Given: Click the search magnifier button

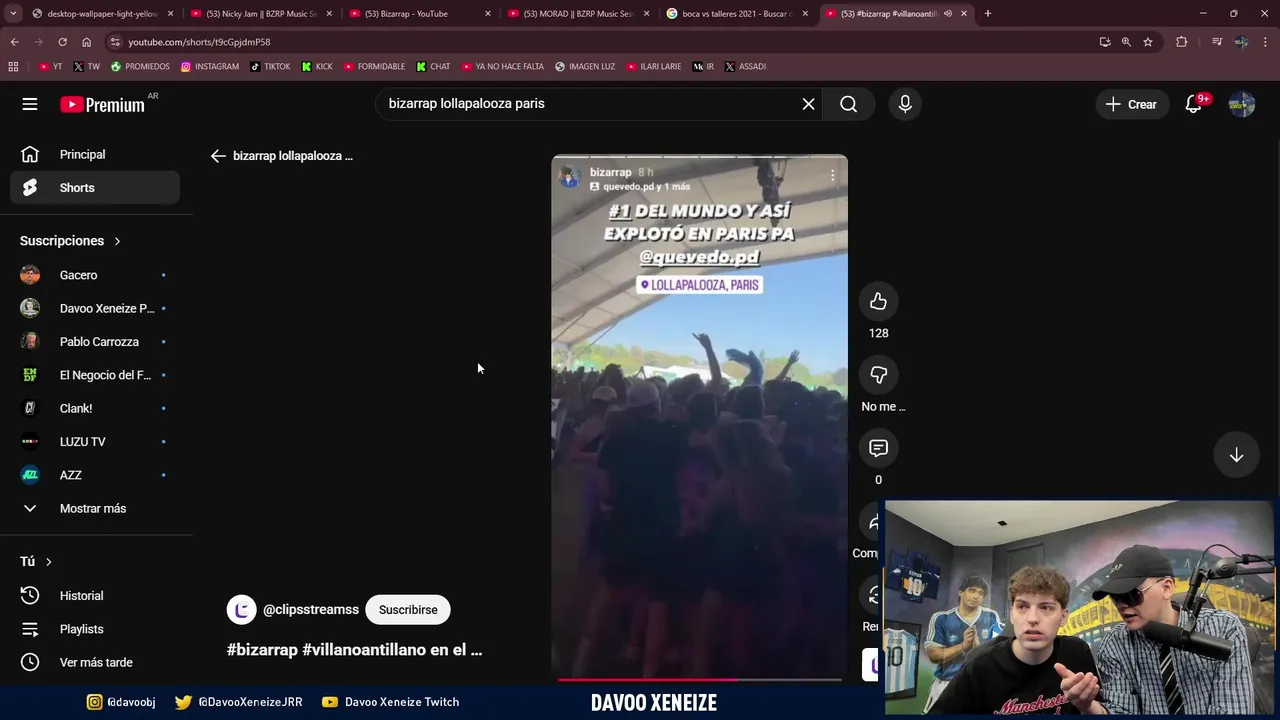Looking at the screenshot, I should coord(848,104).
